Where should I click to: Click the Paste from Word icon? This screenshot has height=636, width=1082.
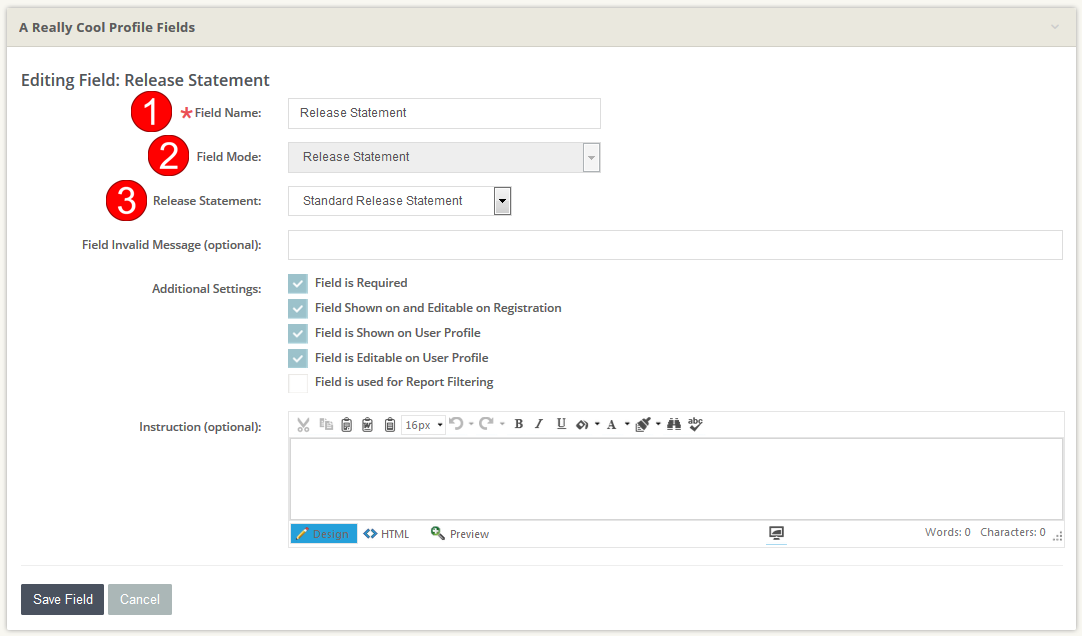(x=367, y=425)
